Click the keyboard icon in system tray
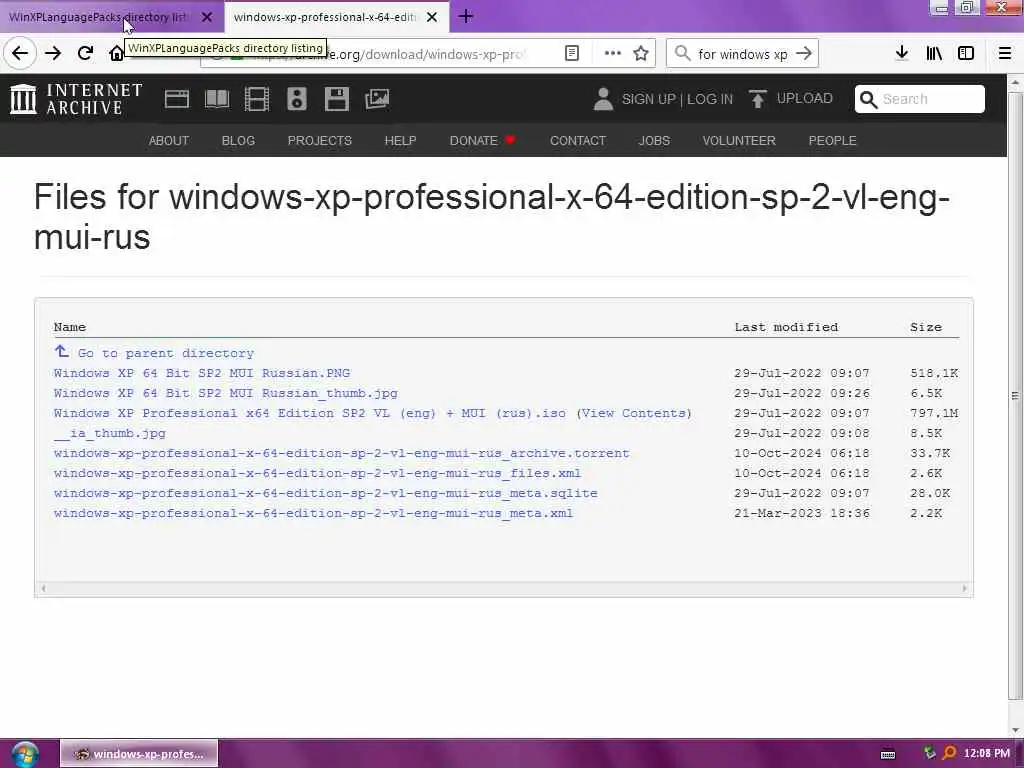1024x768 pixels. click(888, 754)
